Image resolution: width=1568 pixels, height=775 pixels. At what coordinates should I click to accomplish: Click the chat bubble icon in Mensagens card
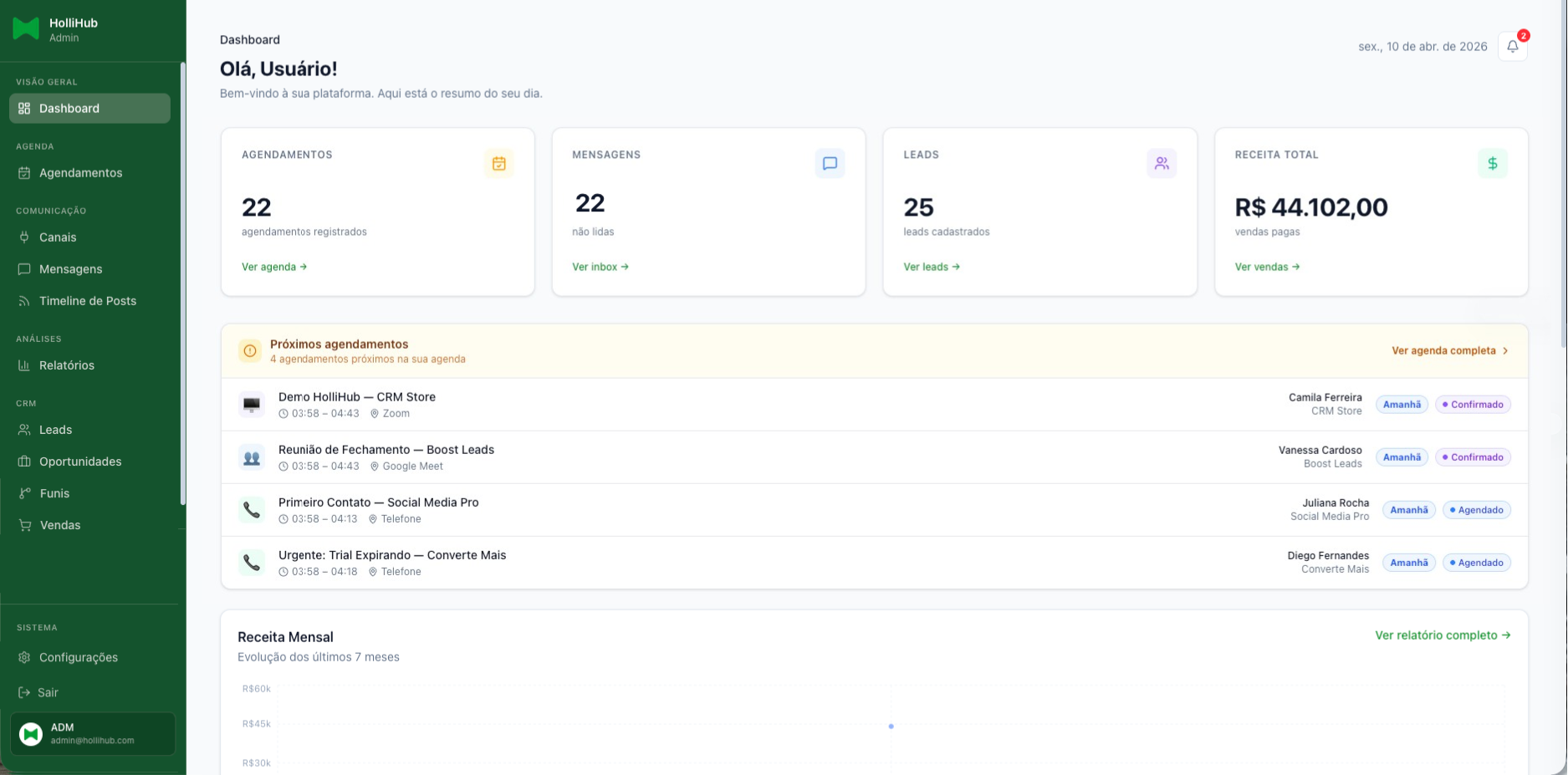click(830, 164)
